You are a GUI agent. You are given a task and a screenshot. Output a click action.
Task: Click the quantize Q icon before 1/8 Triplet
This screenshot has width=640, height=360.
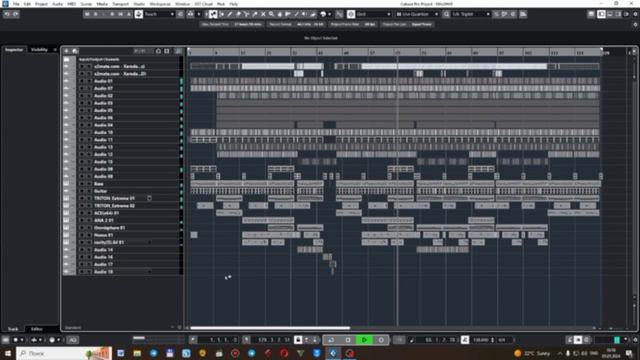446,14
